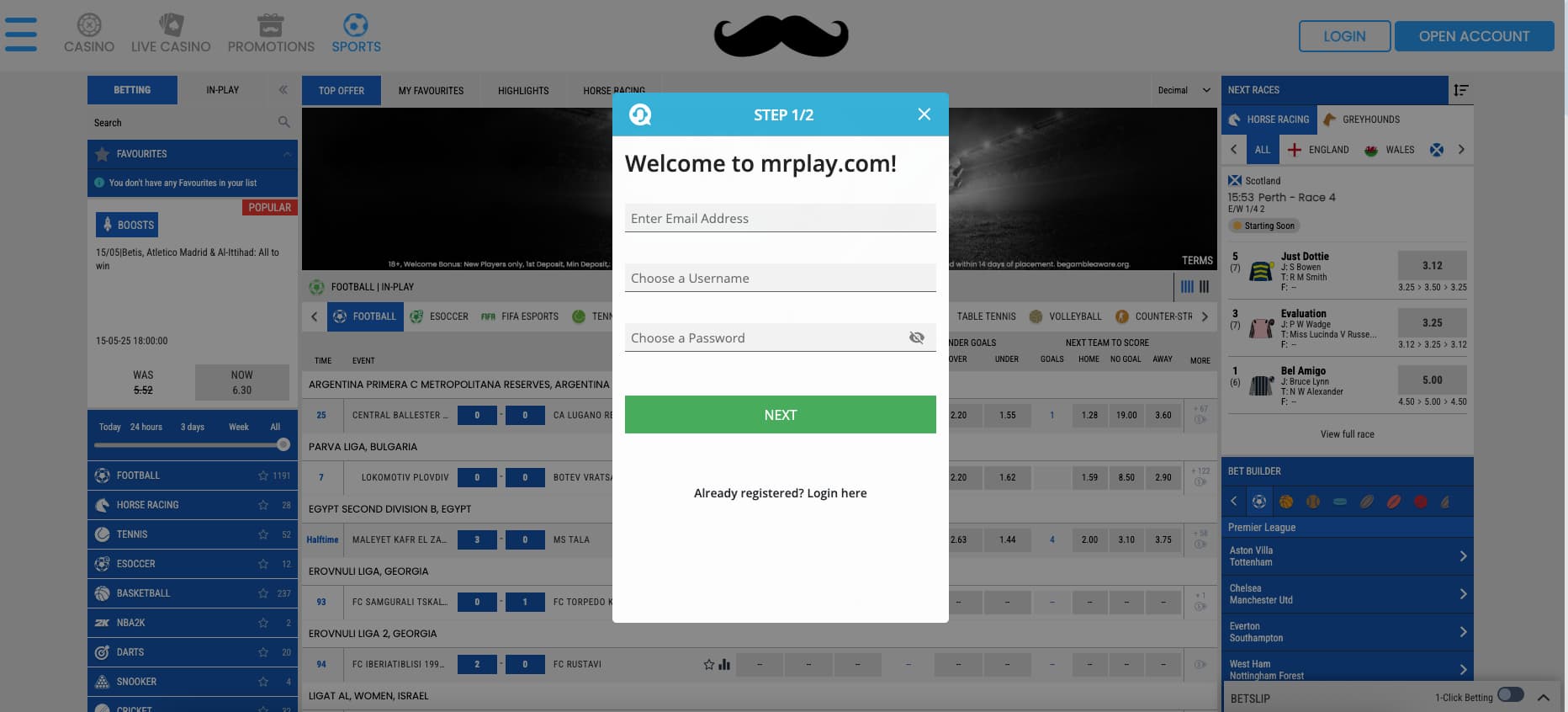Screen dimensions: 1568x712
Task: Toggle password visibility eye
Action: pos(917,337)
